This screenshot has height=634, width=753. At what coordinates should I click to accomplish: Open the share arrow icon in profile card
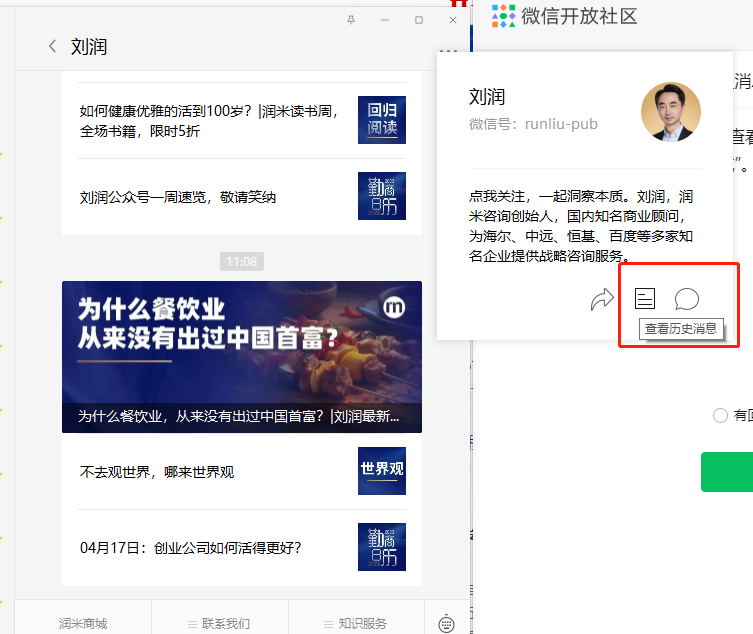(x=602, y=299)
